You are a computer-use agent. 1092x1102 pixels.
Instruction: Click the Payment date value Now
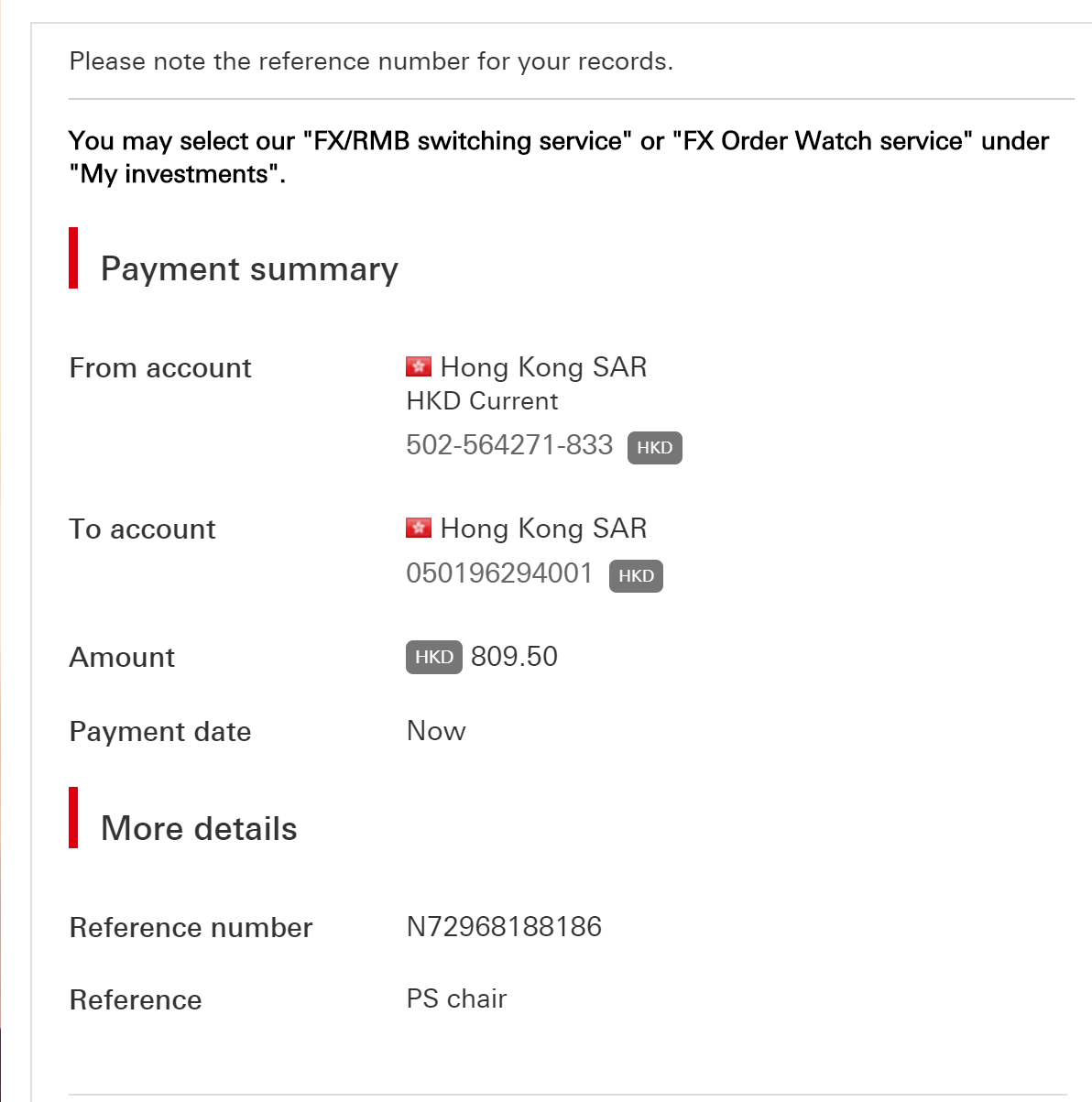click(436, 731)
